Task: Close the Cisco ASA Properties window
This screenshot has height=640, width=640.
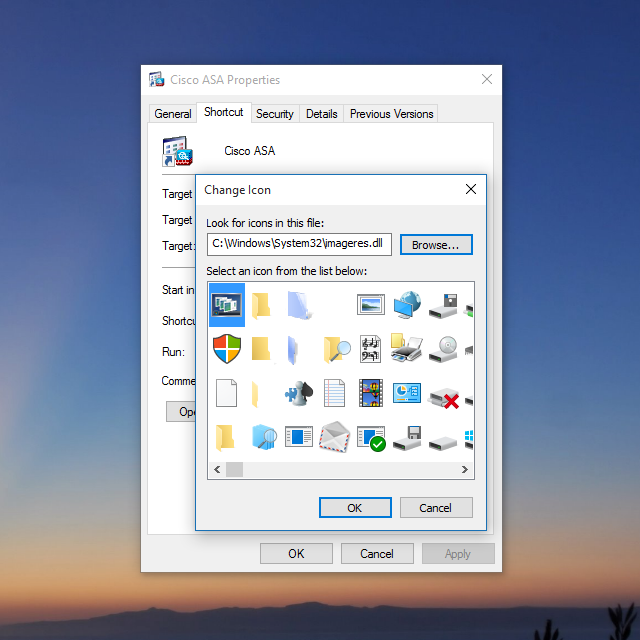Action: point(487,80)
